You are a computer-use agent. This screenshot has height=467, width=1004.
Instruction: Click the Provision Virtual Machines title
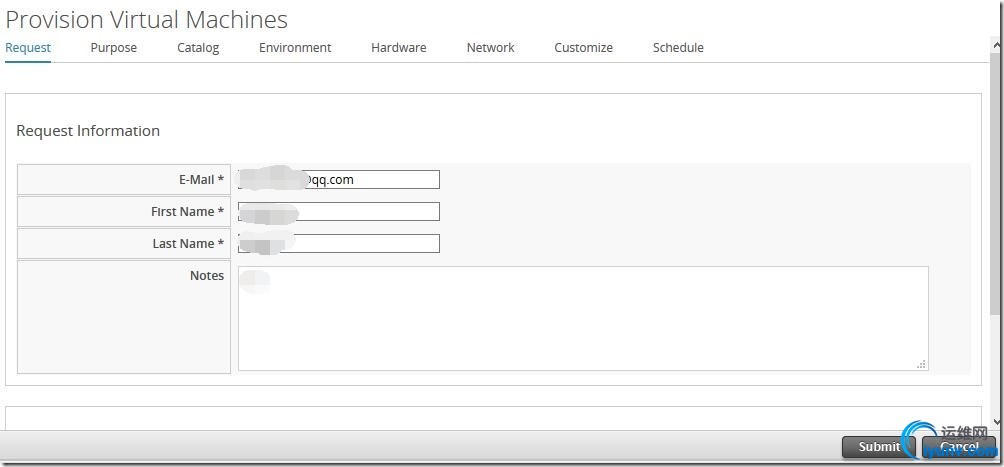[x=147, y=20]
